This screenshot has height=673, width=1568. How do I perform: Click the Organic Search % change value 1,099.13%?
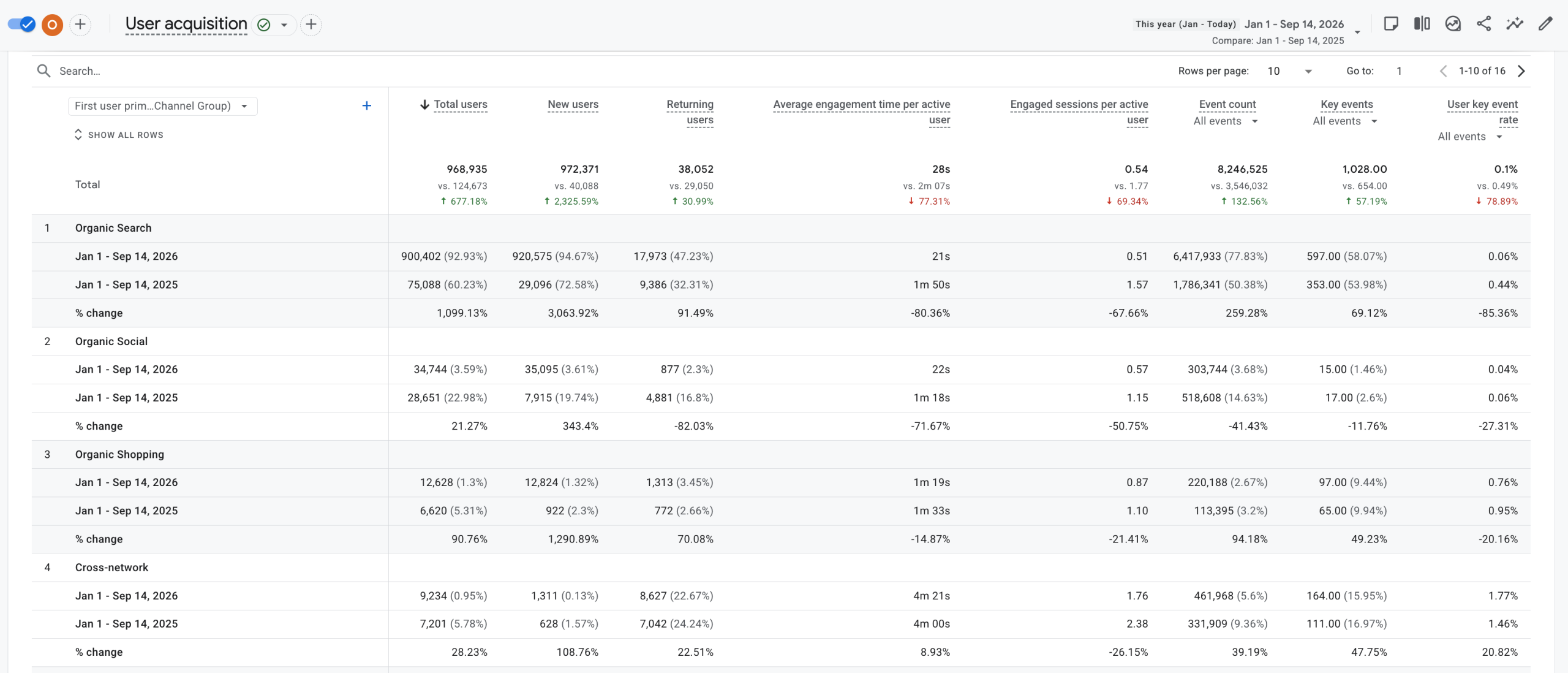point(462,313)
